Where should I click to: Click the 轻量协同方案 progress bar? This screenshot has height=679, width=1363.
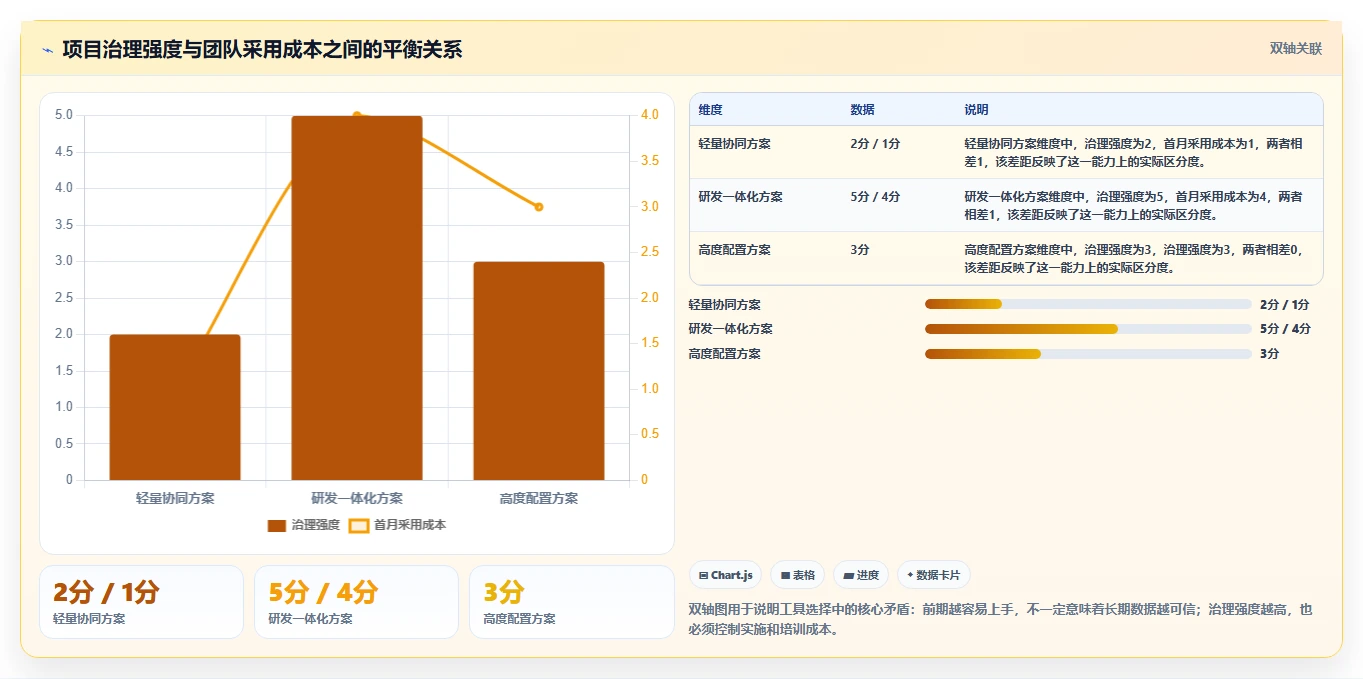1088,305
